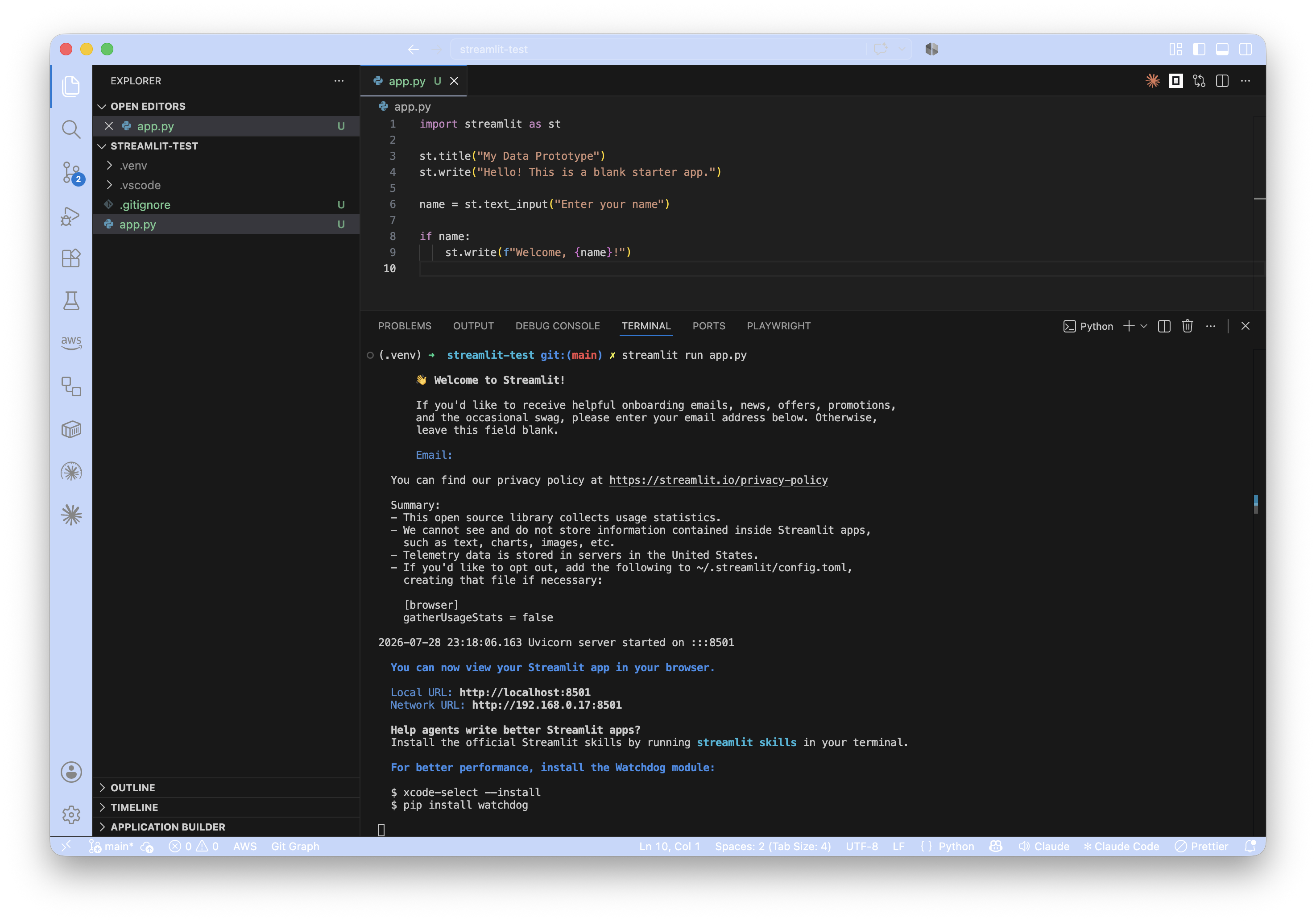The image size is (1316, 922).
Task: Click Ln 10, Col 1 in status bar
Action: [x=670, y=847]
